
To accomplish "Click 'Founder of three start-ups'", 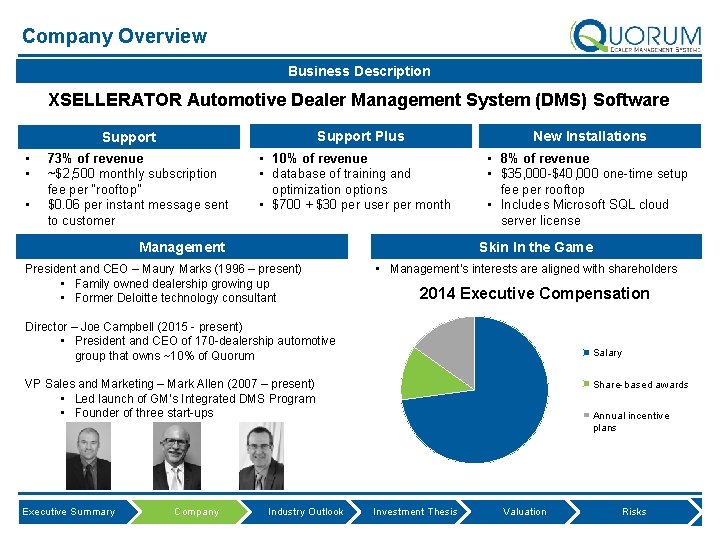I will (144, 413).
